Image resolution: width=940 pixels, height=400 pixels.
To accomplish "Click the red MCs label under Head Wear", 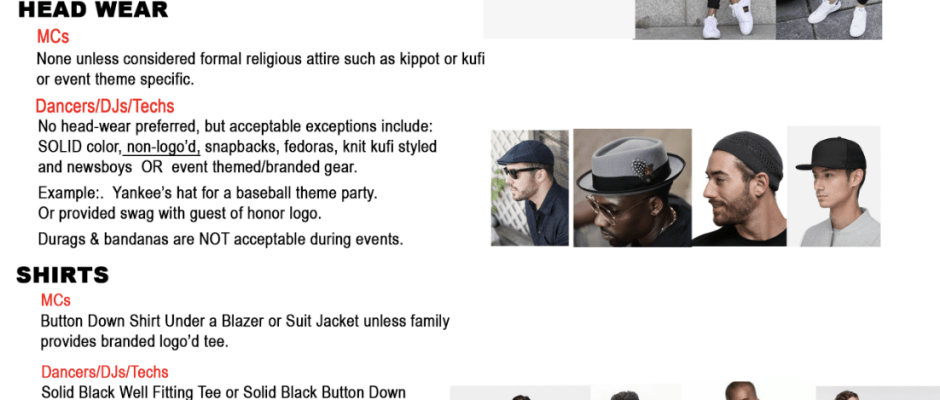I will (53, 37).
